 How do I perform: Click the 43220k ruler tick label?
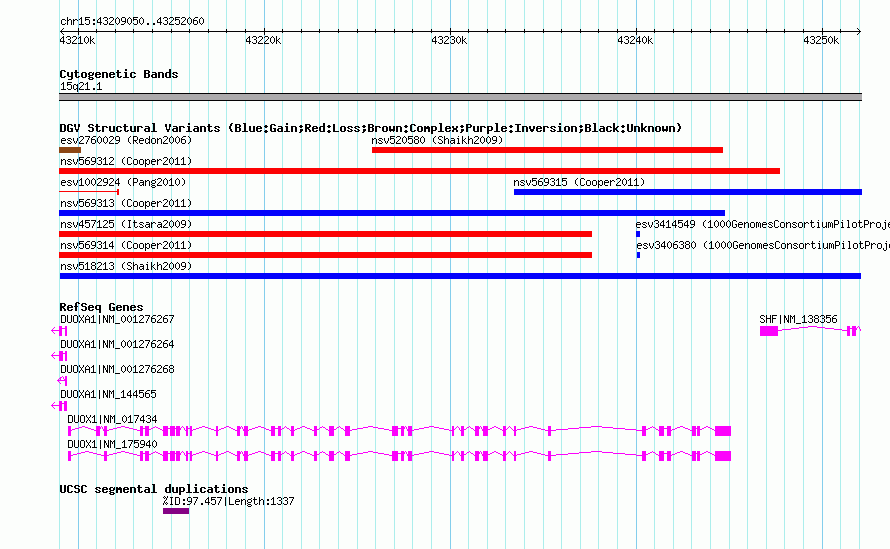(263, 40)
